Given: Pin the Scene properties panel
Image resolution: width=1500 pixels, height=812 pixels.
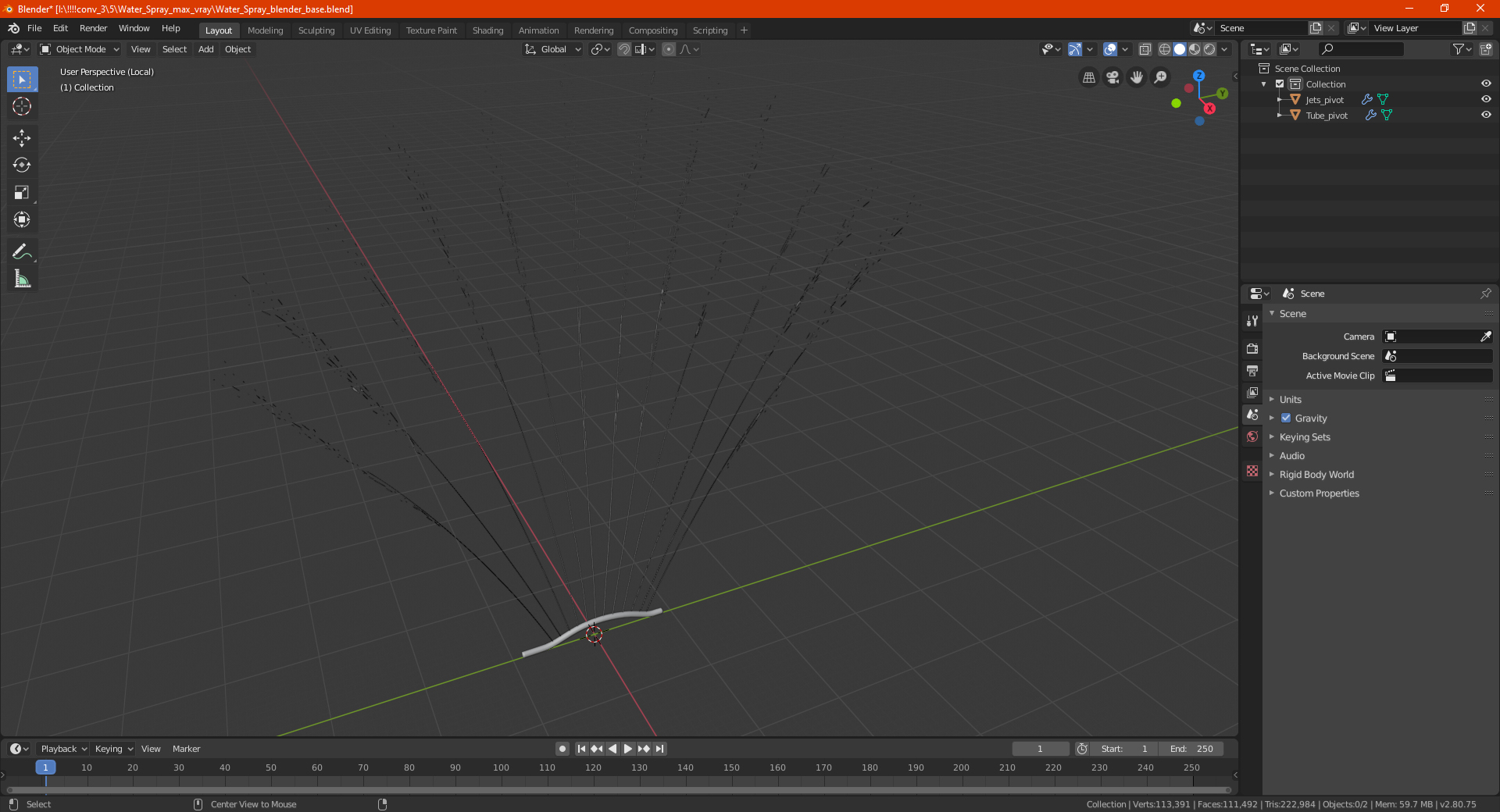Looking at the screenshot, I should pos(1485,294).
